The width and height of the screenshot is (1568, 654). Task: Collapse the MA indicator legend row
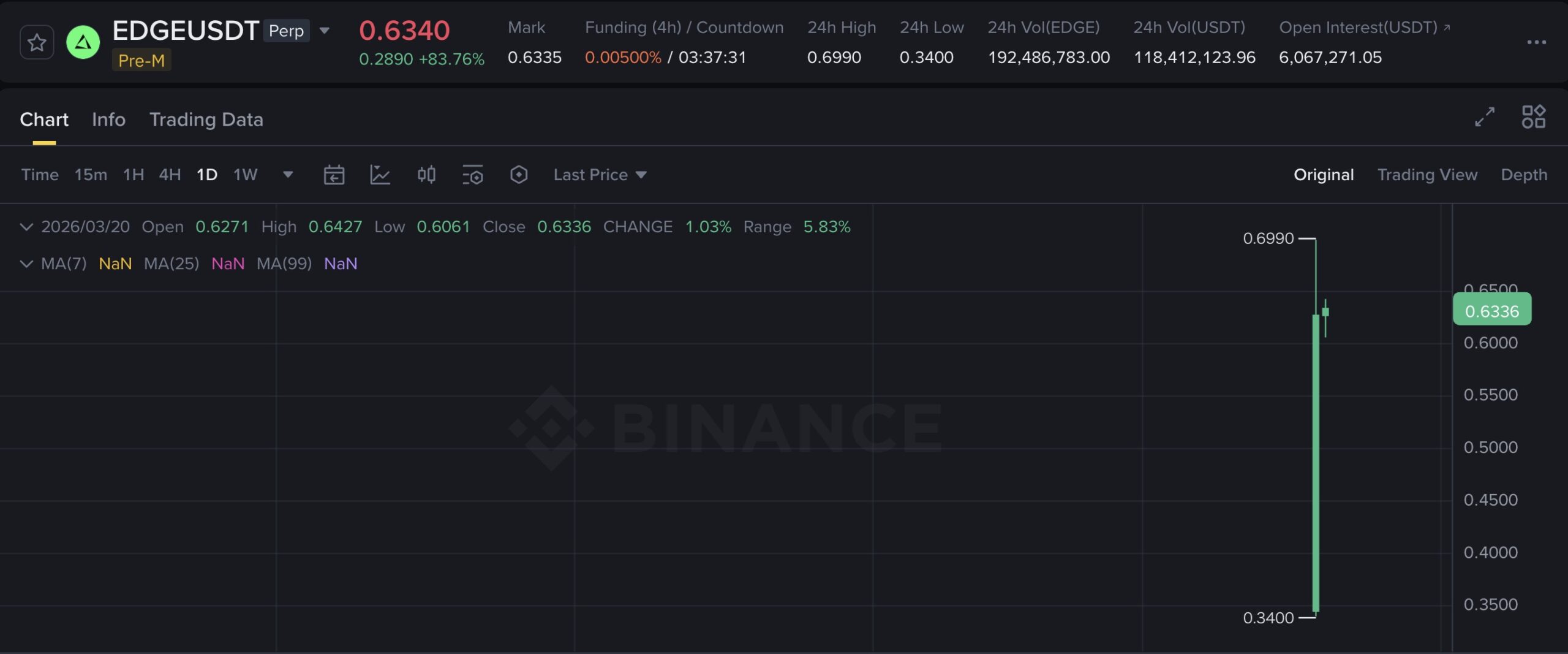[x=26, y=264]
